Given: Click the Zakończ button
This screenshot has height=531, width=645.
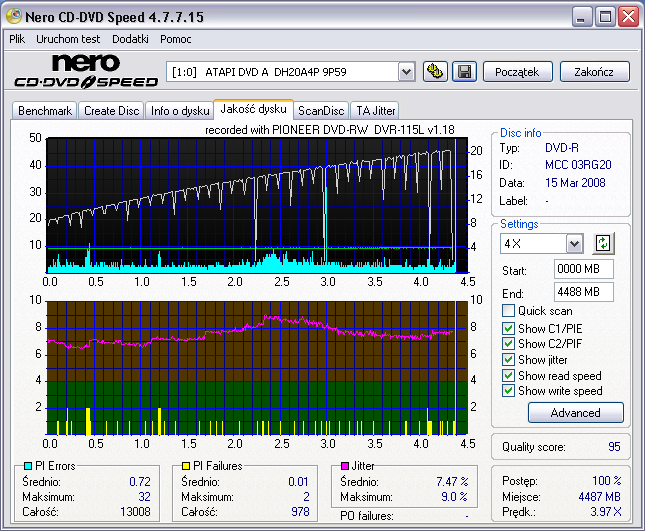Looking at the screenshot, I should point(594,72).
